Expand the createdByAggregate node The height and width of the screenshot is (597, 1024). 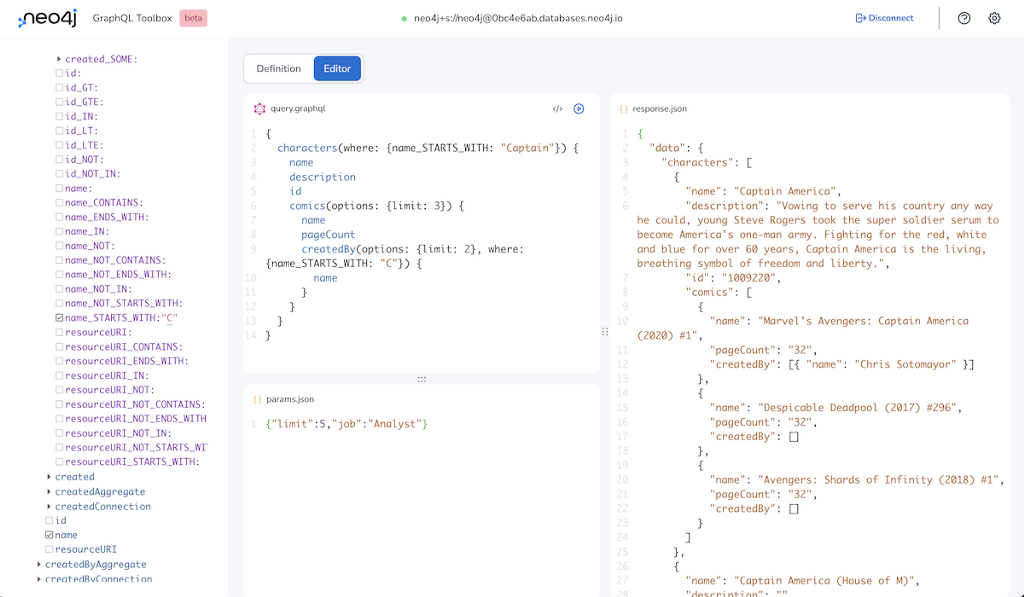pyautogui.click(x=39, y=564)
